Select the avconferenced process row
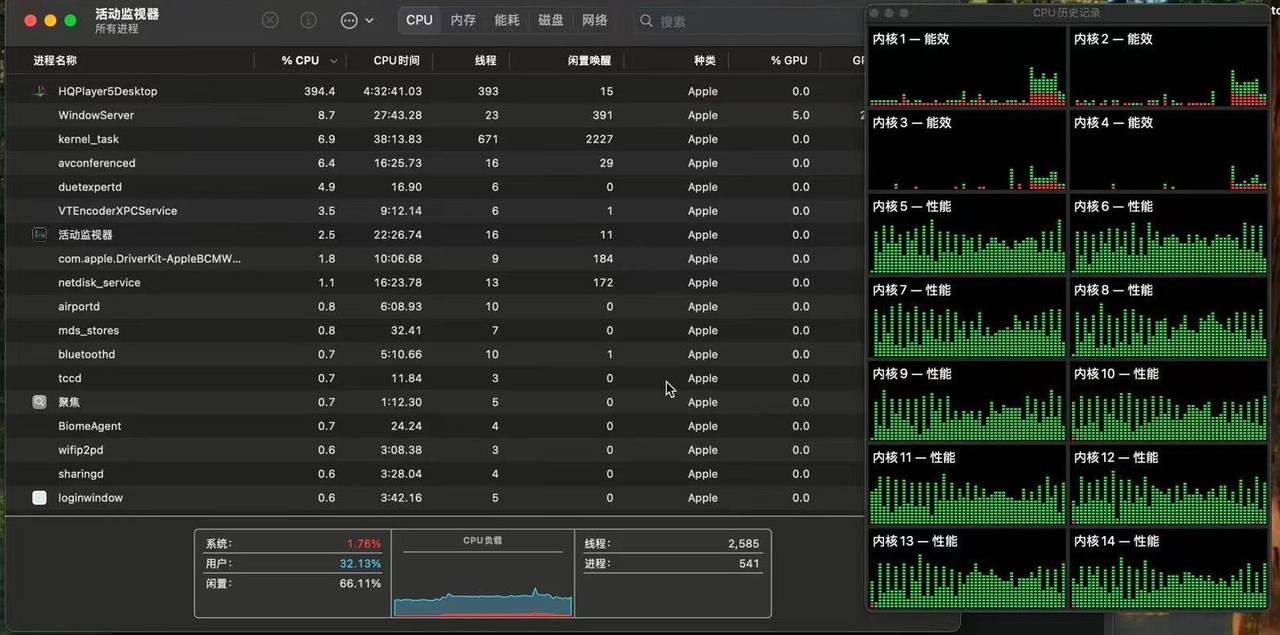Viewport: 1280px width, 635px height. pyautogui.click(x=435, y=163)
